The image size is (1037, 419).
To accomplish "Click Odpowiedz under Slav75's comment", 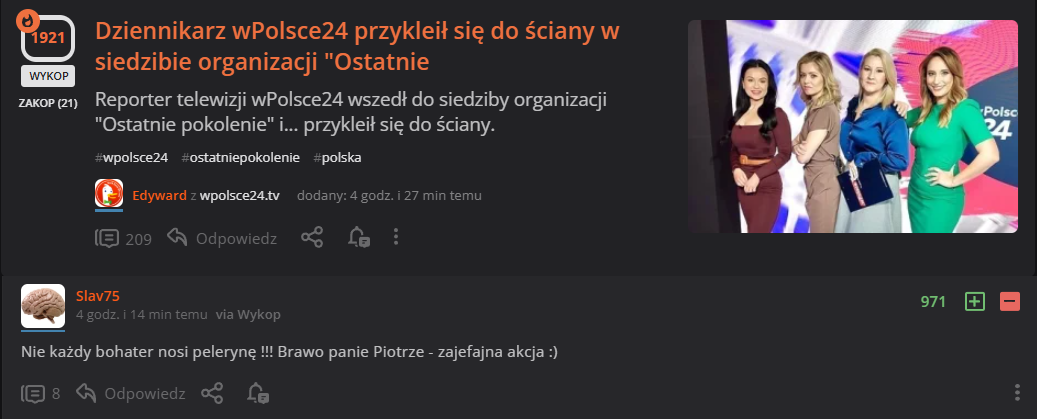I will (131, 394).
